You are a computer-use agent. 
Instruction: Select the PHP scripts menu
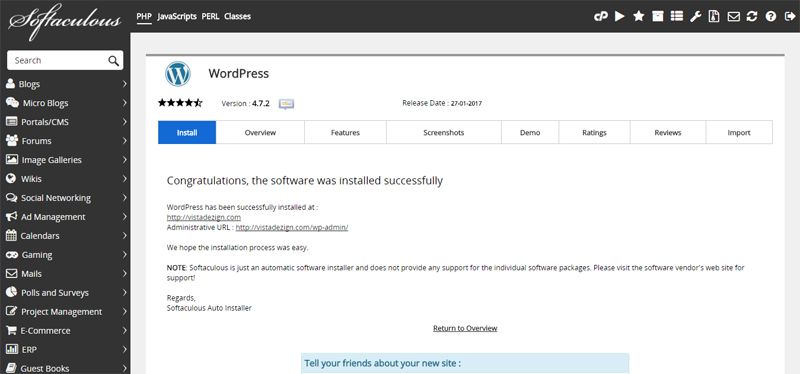click(144, 16)
